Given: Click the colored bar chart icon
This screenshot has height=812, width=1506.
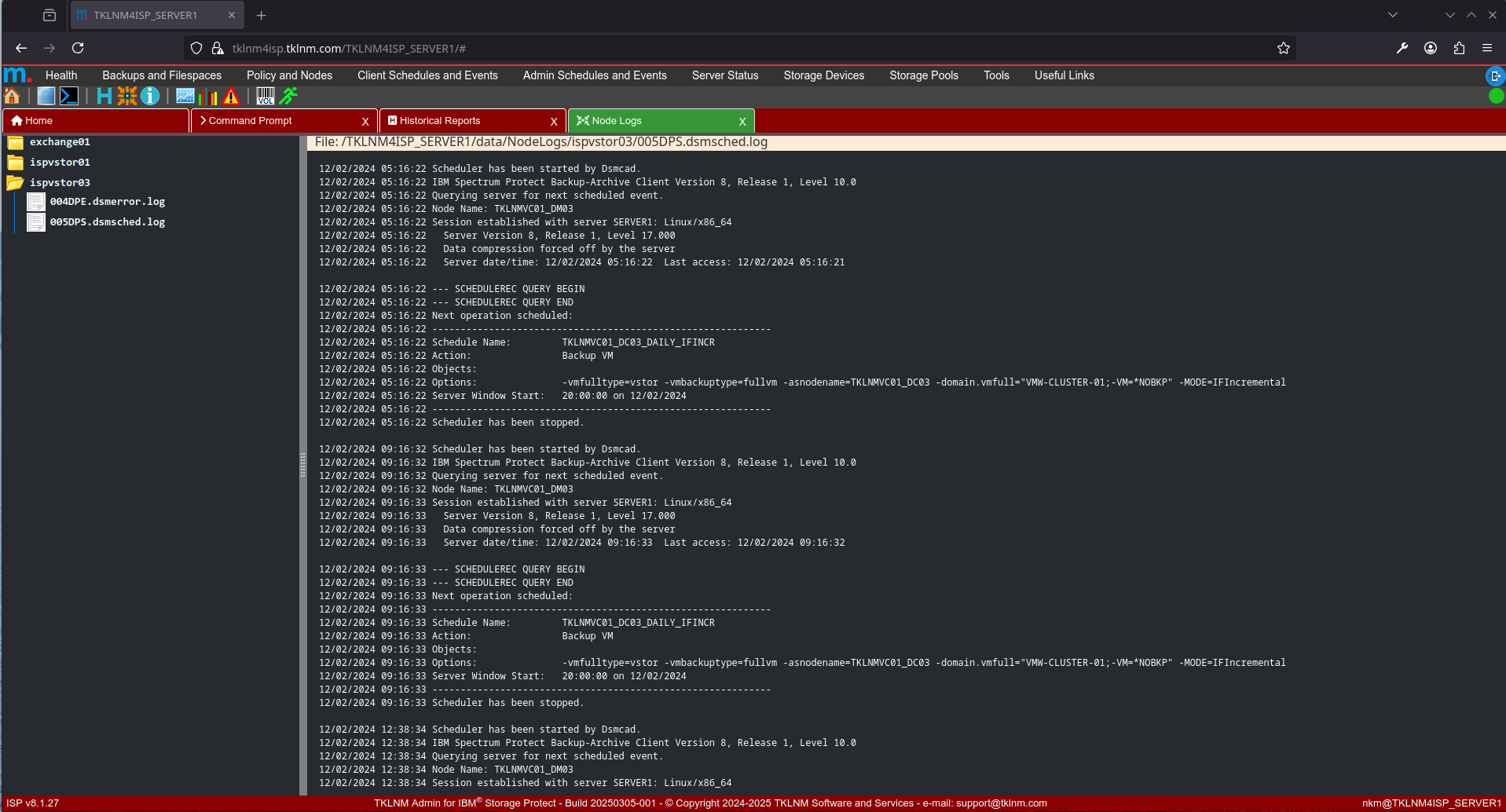Looking at the screenshot, I should [208, 96].
